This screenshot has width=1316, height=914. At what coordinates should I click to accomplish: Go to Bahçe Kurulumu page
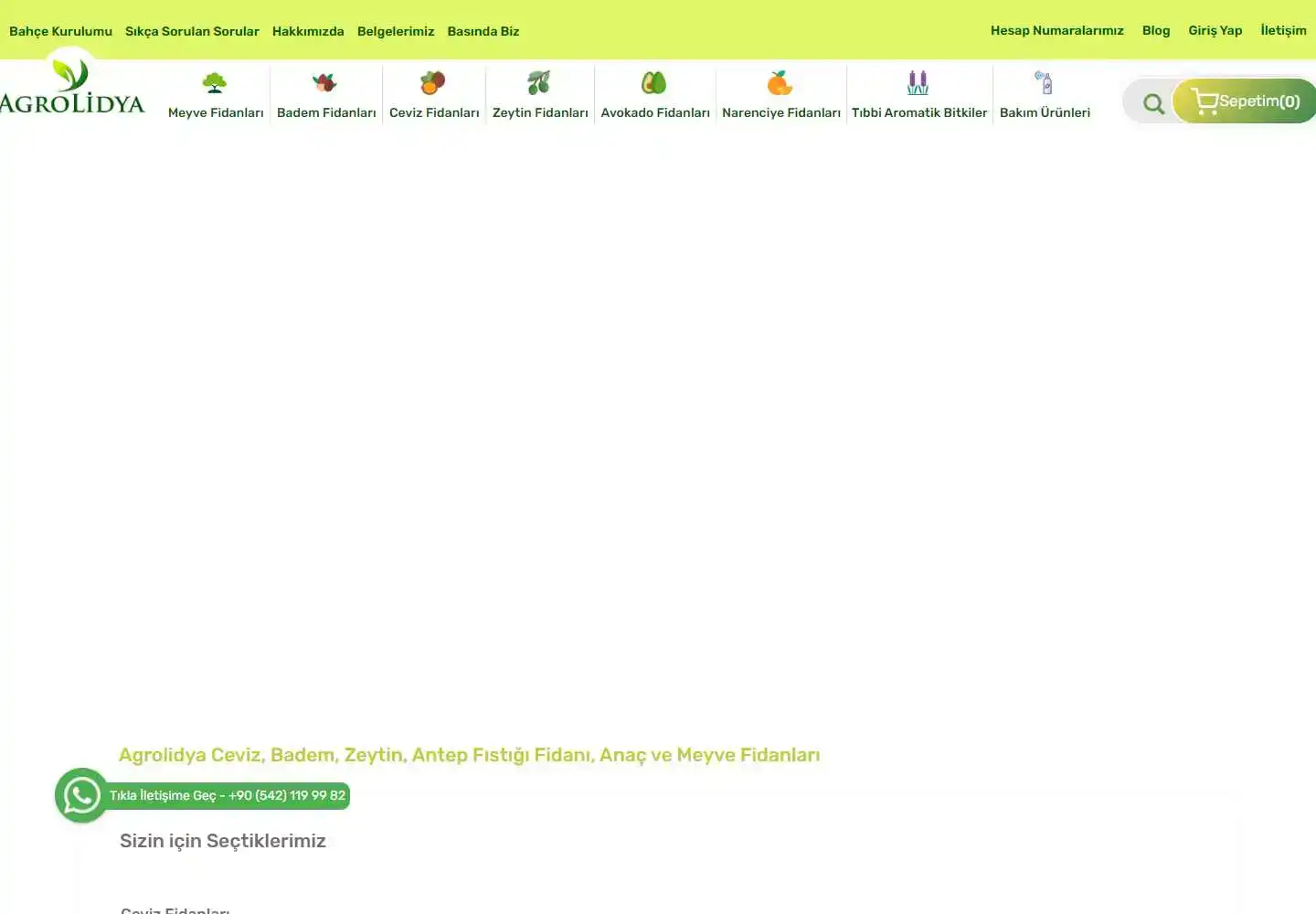coord(60,31)
